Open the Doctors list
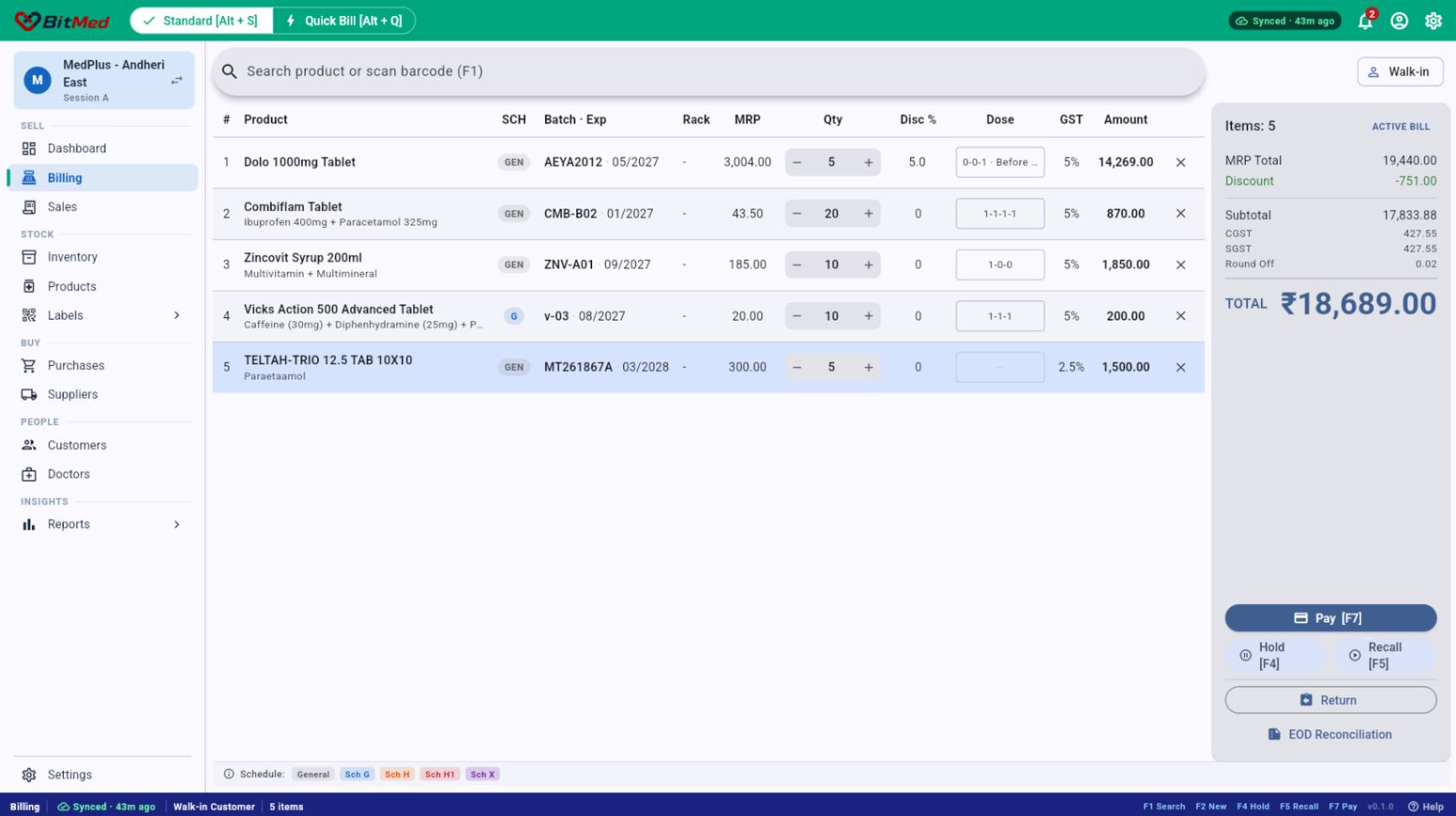This screenshot has height=816, width=1456. (103, 474)
